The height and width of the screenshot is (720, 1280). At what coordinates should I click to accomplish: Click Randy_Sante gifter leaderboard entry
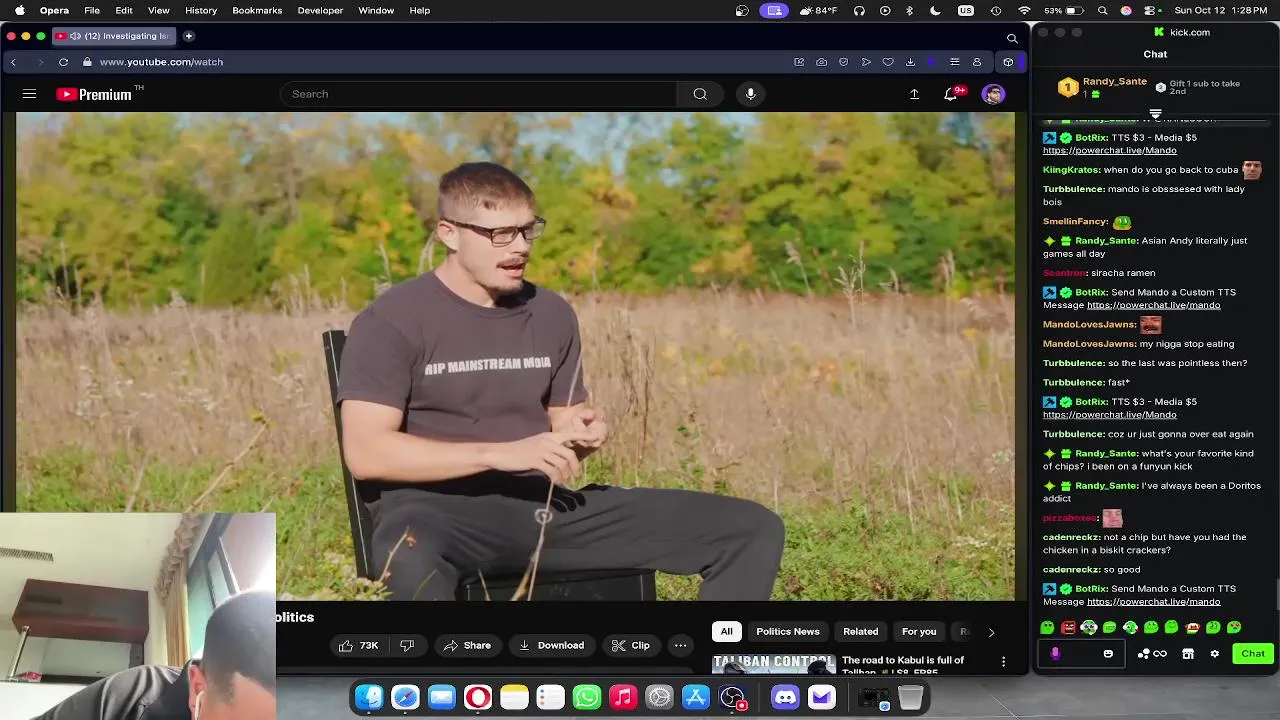point(1103,88)
